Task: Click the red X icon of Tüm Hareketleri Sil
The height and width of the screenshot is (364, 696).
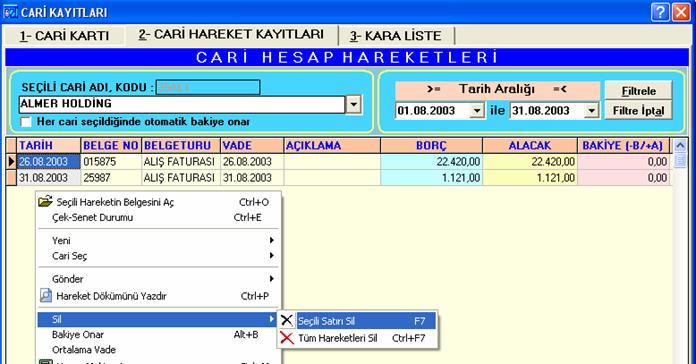Action: (x=287, y=338)
